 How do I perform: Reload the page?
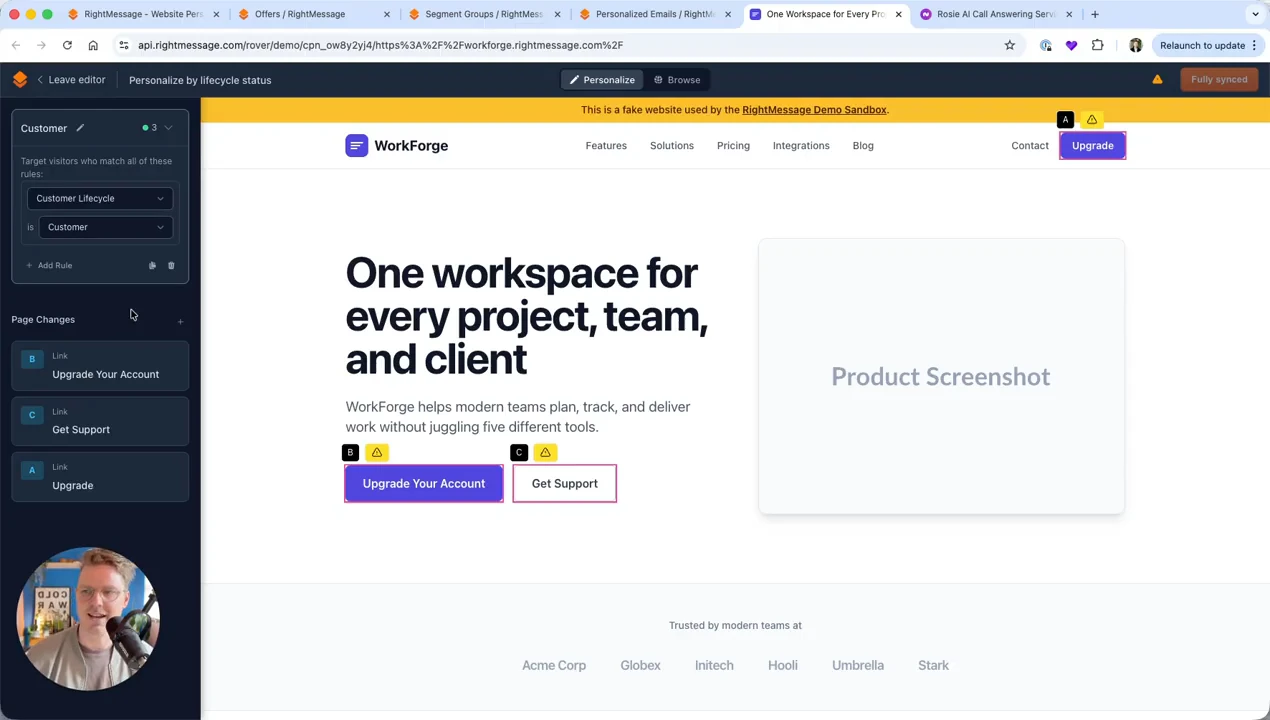(x=67, y=45)
